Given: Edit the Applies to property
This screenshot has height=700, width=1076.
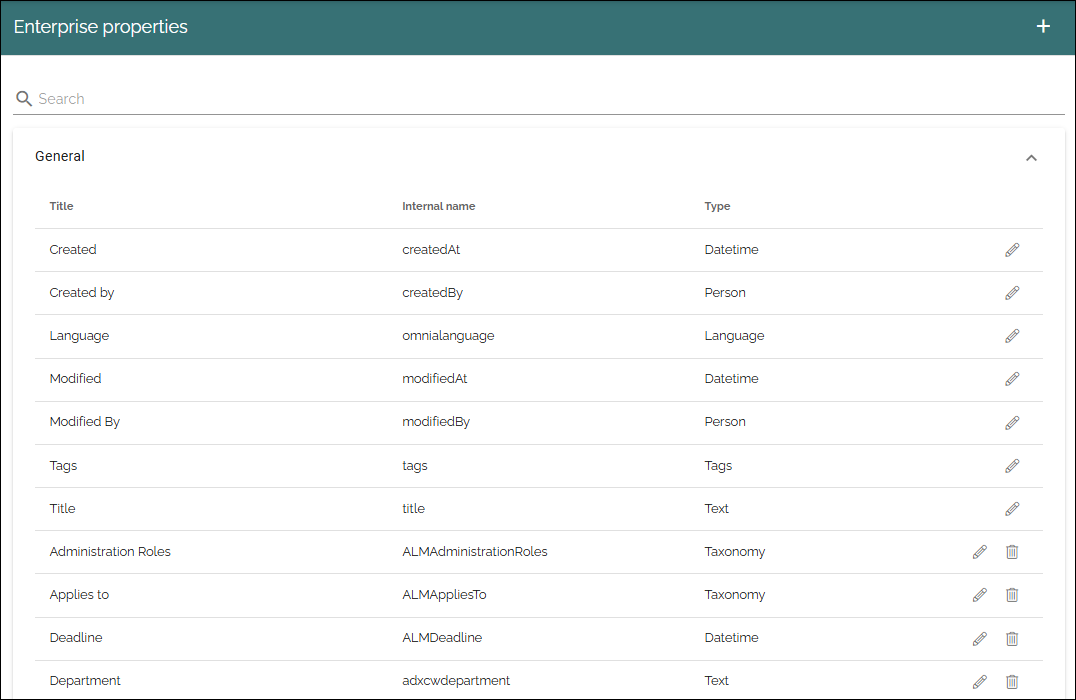Looking at the screenshot, I should pos(980,595).
